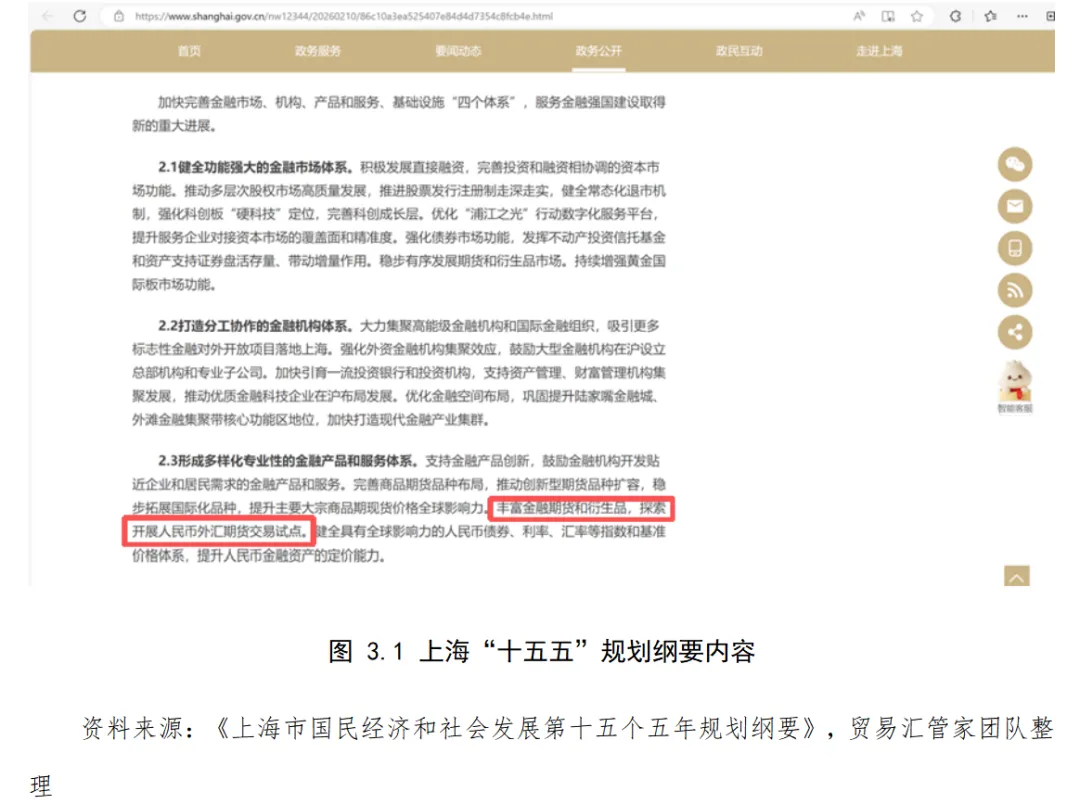Start read aloud from the toolbar
Screen dimensions: 1080x804
pos(858,15)
